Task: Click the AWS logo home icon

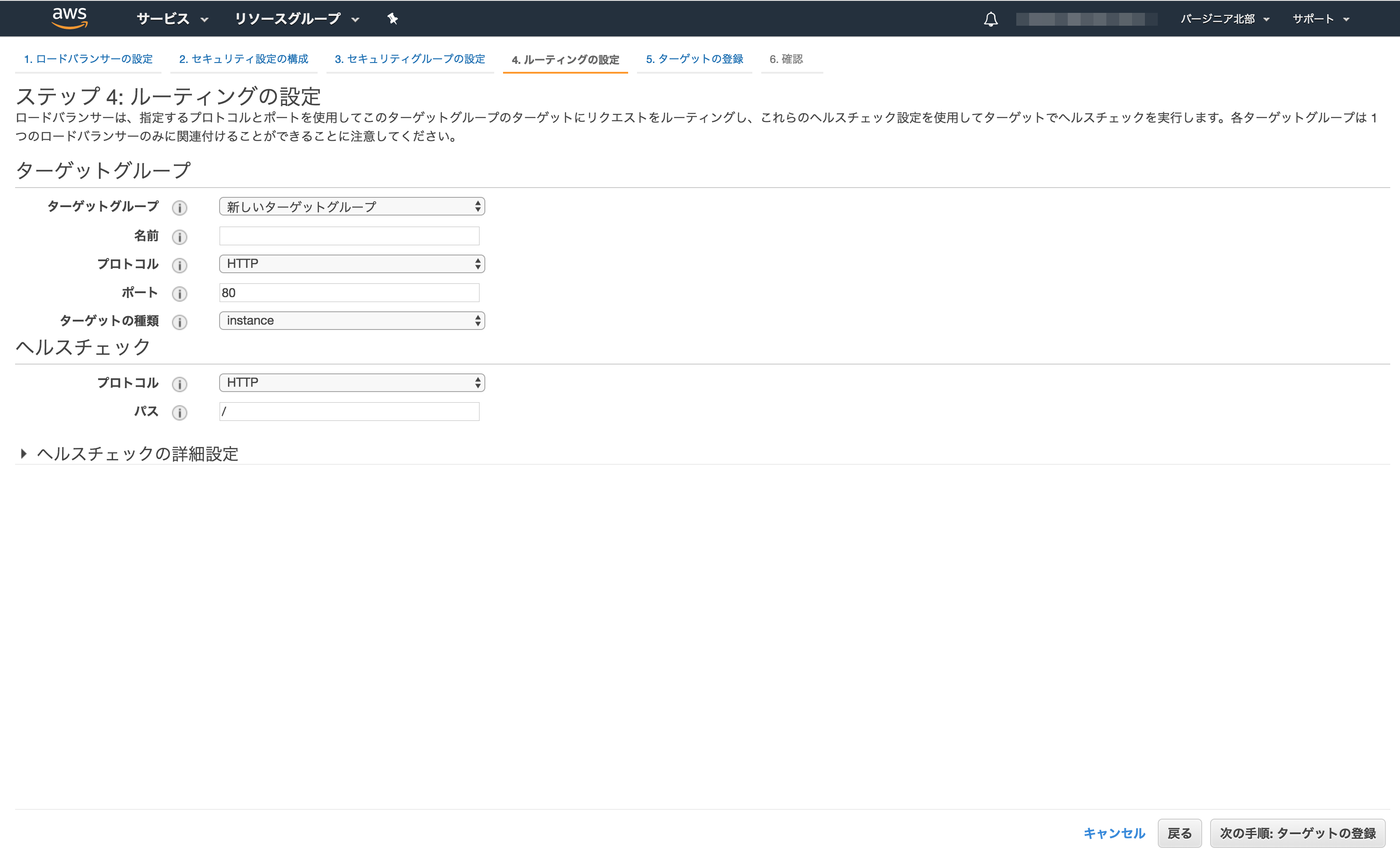Action: tap(70, 18)
